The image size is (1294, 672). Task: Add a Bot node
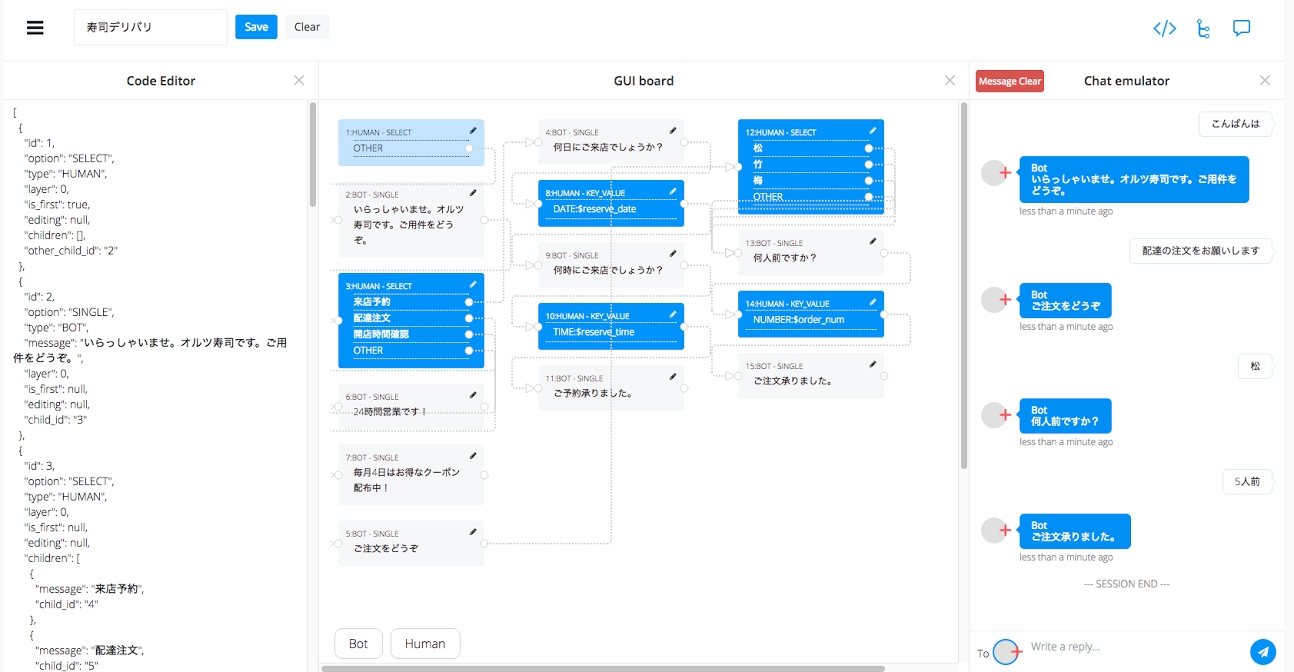click(x=358, y=643)
